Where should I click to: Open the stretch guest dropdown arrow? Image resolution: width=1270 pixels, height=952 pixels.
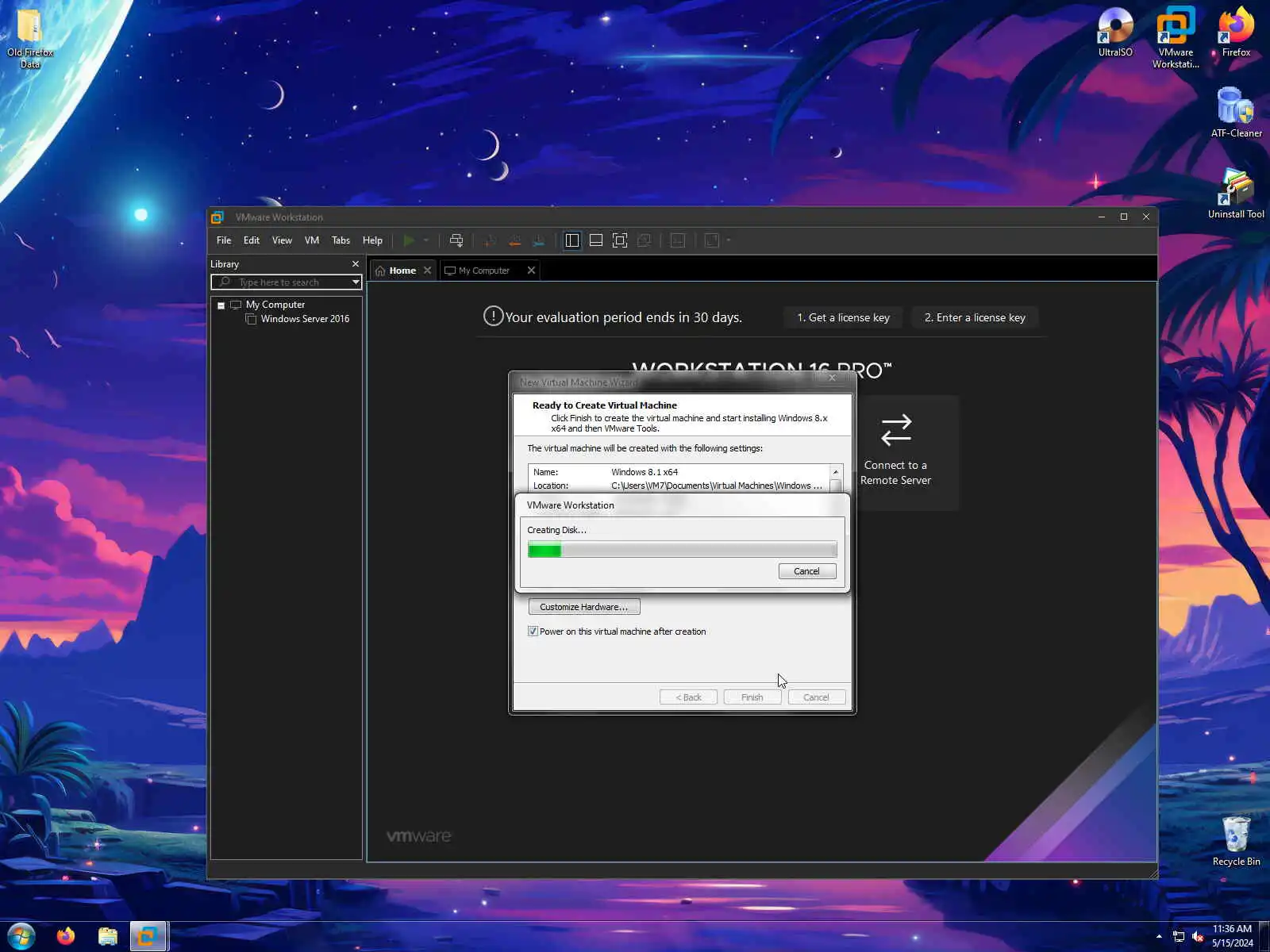tap(729, 240)
